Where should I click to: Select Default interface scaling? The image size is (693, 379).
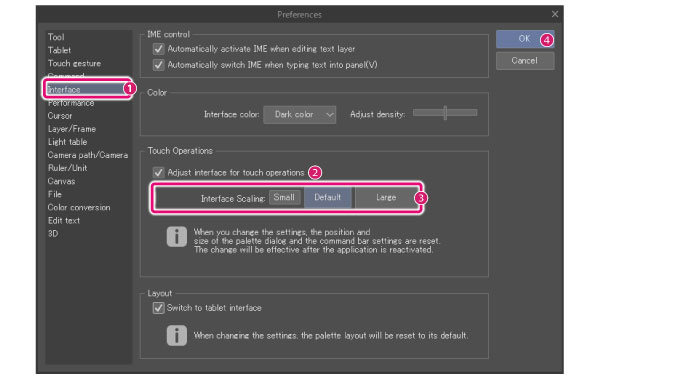point(327,197)
